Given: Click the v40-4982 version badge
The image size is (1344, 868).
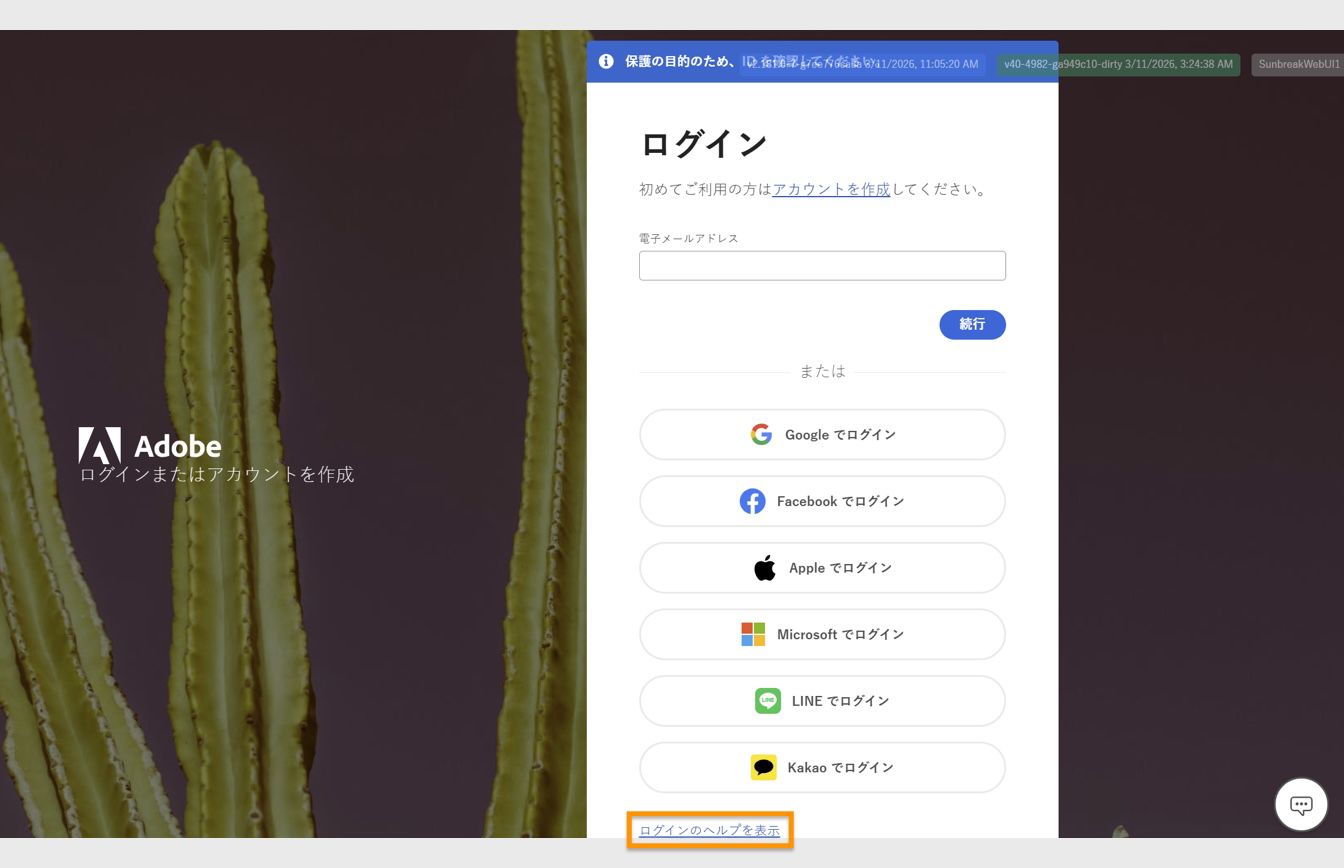Looking at the screenshot, I should pyautogui.click(x=1117, y=64).
